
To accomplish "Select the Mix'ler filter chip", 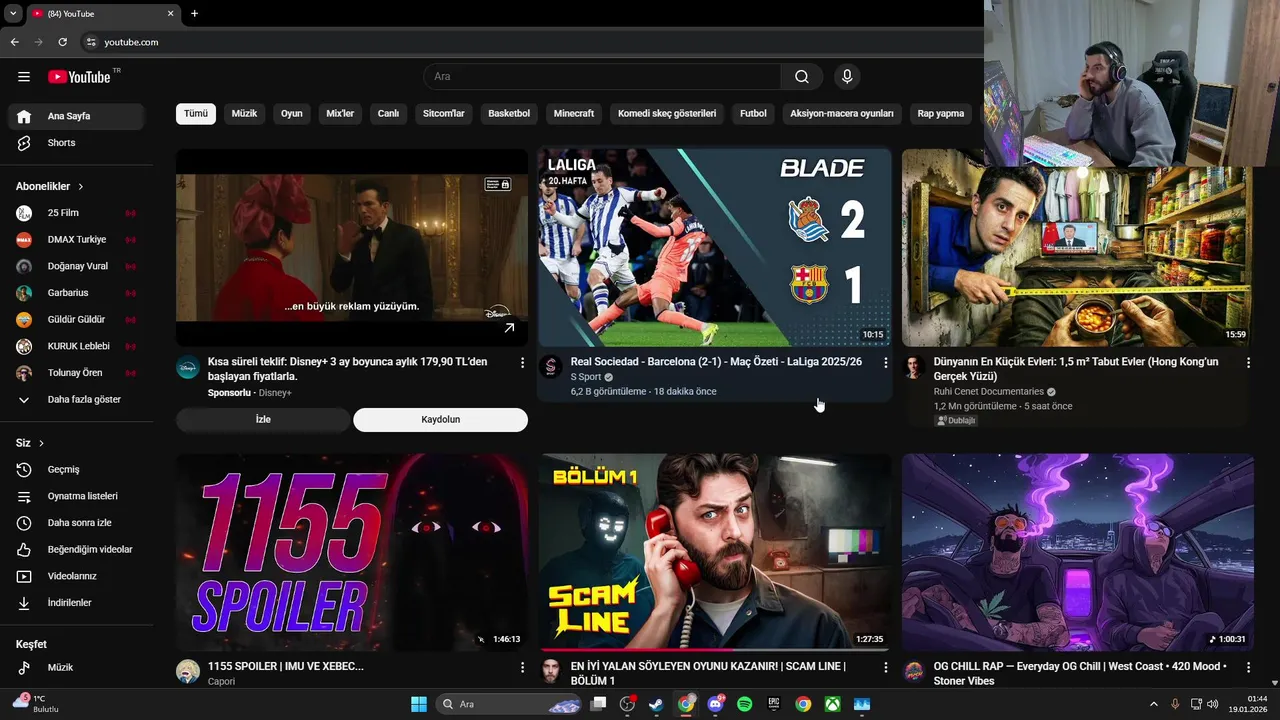I will pyautogui.click(x=340, y=114).
